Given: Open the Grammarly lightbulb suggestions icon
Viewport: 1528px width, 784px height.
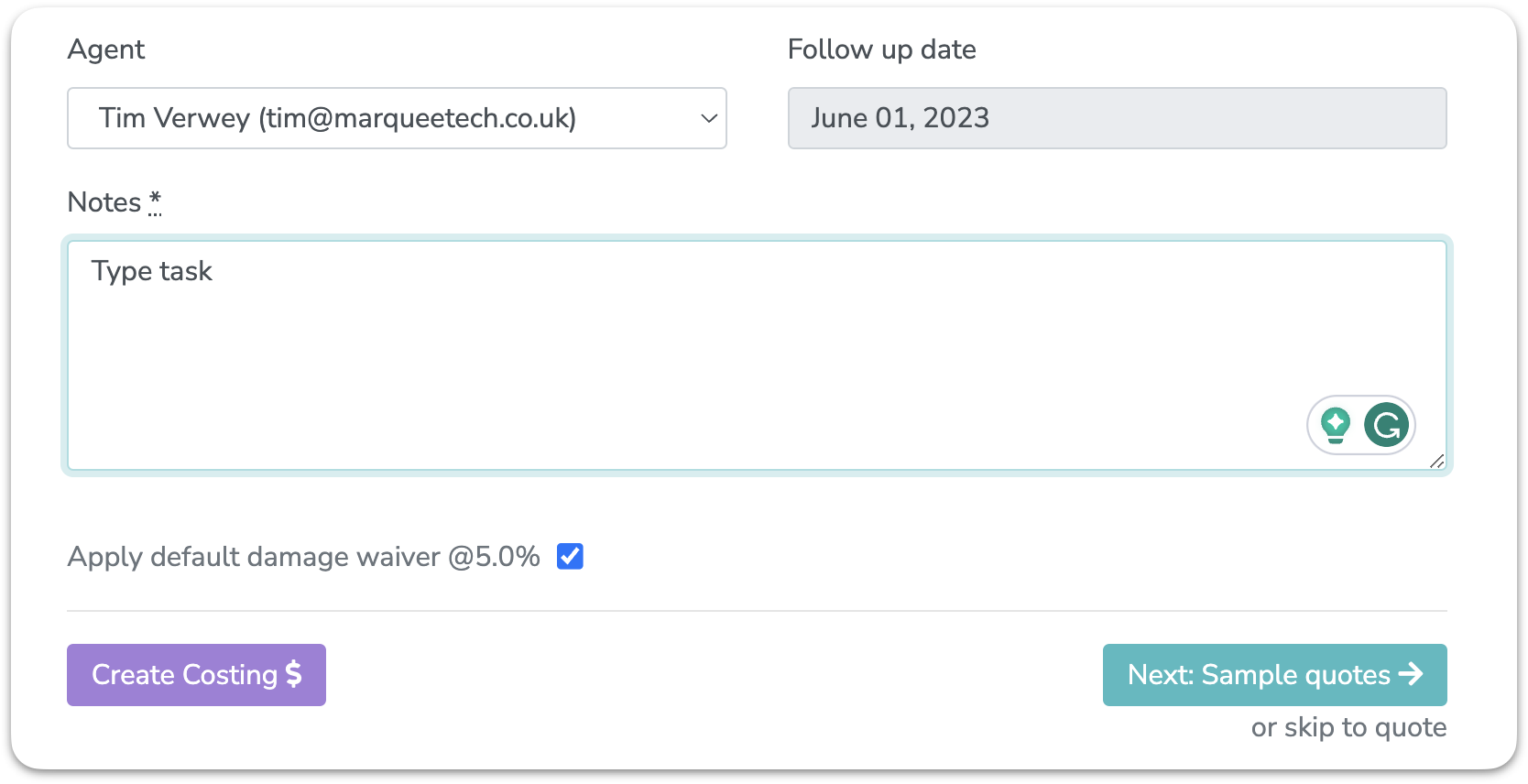Looking at the screenshot, I should click(x=1336, y=425).
